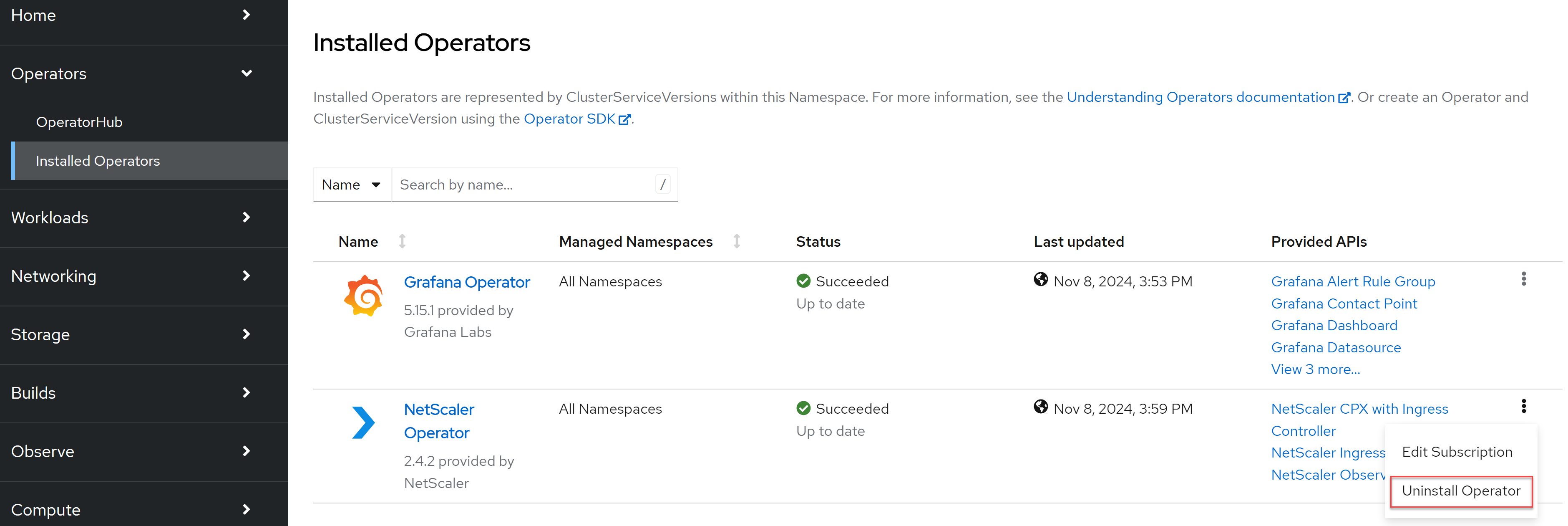This screenshot has width=1568, height=526.
Task: Expand the Storage navigation section
Action: (143, 335)
